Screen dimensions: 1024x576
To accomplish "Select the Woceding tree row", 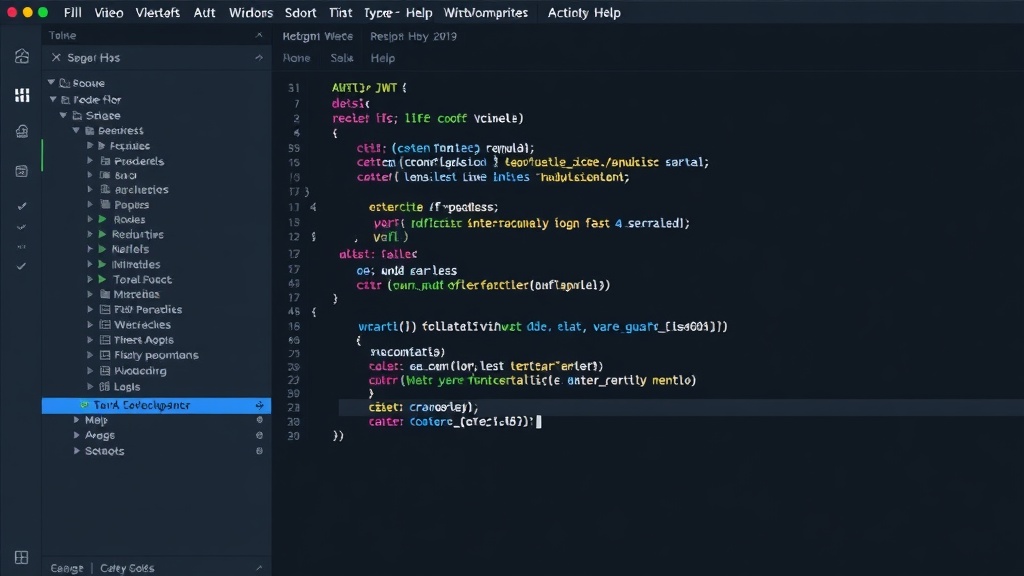I will [157, 370].
